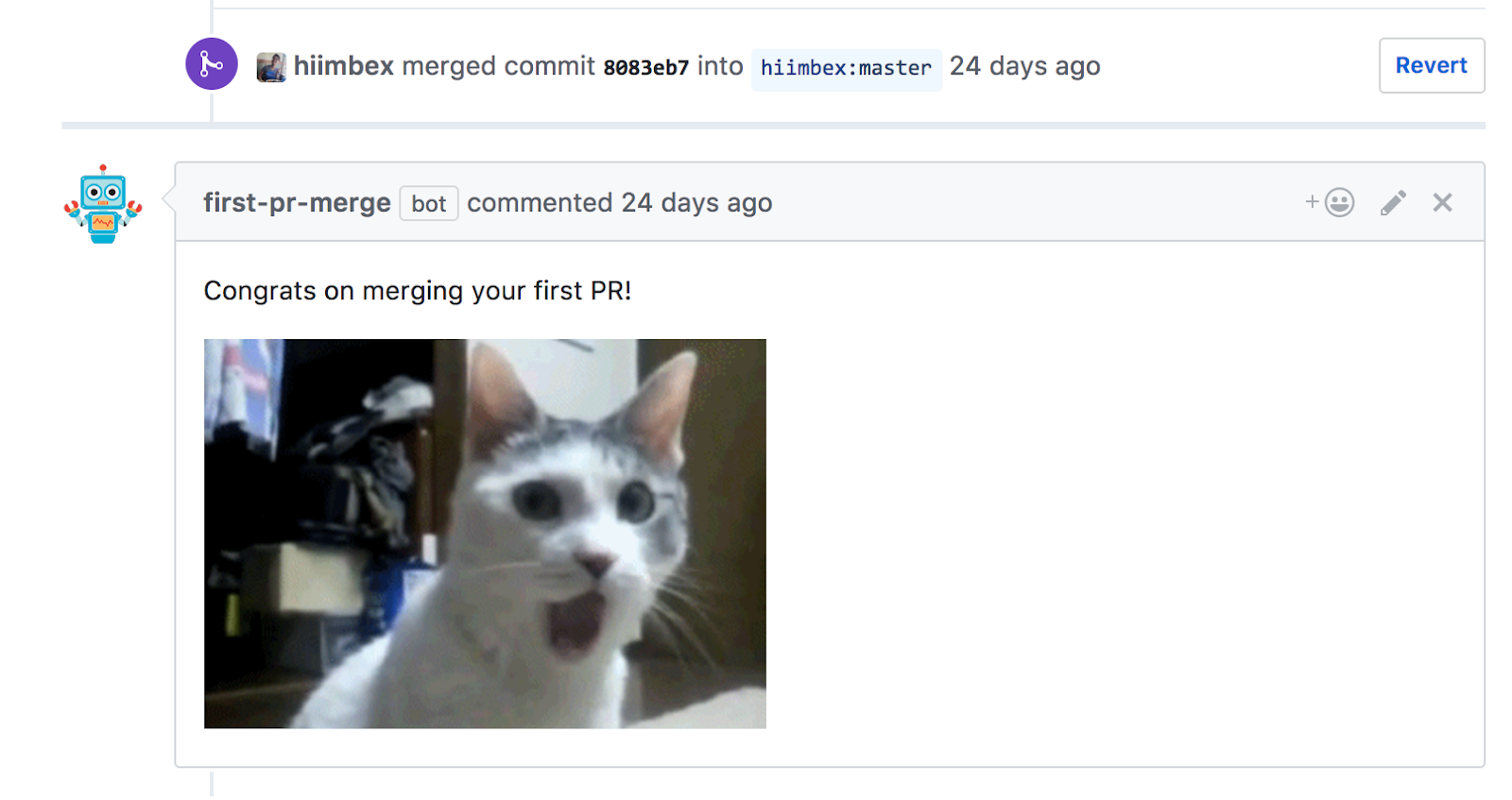Open the surprised cat GIF image
The width and height of the screenshot is (1512, 800).
(485, 534)
